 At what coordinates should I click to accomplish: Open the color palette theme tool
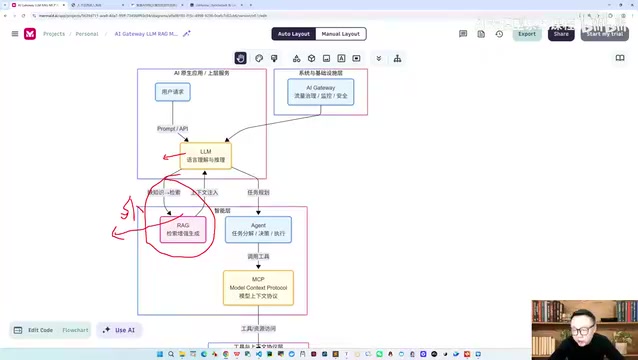(x=259, y=58)
